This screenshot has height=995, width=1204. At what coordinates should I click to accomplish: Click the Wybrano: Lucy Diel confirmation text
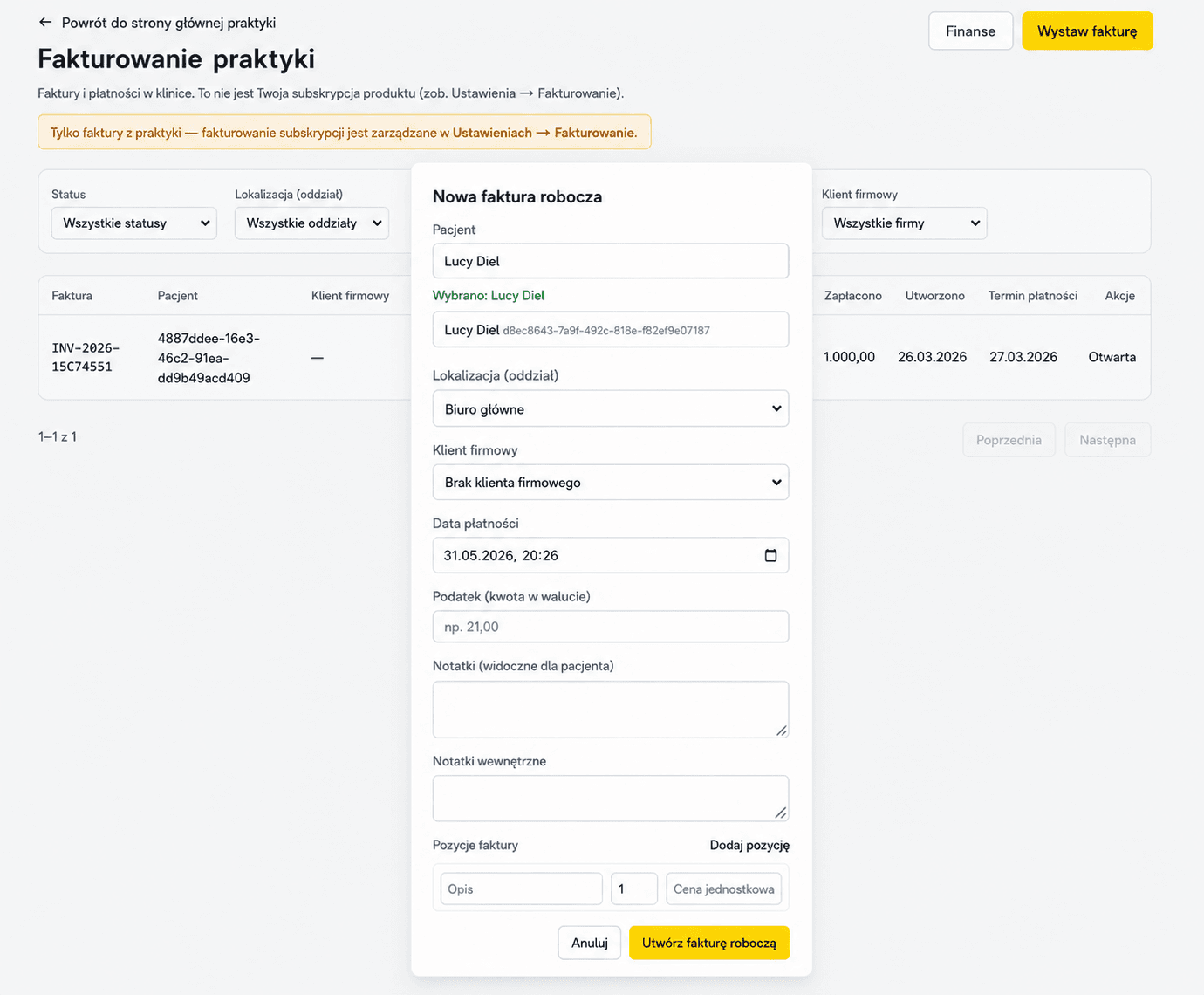(489, 295)
